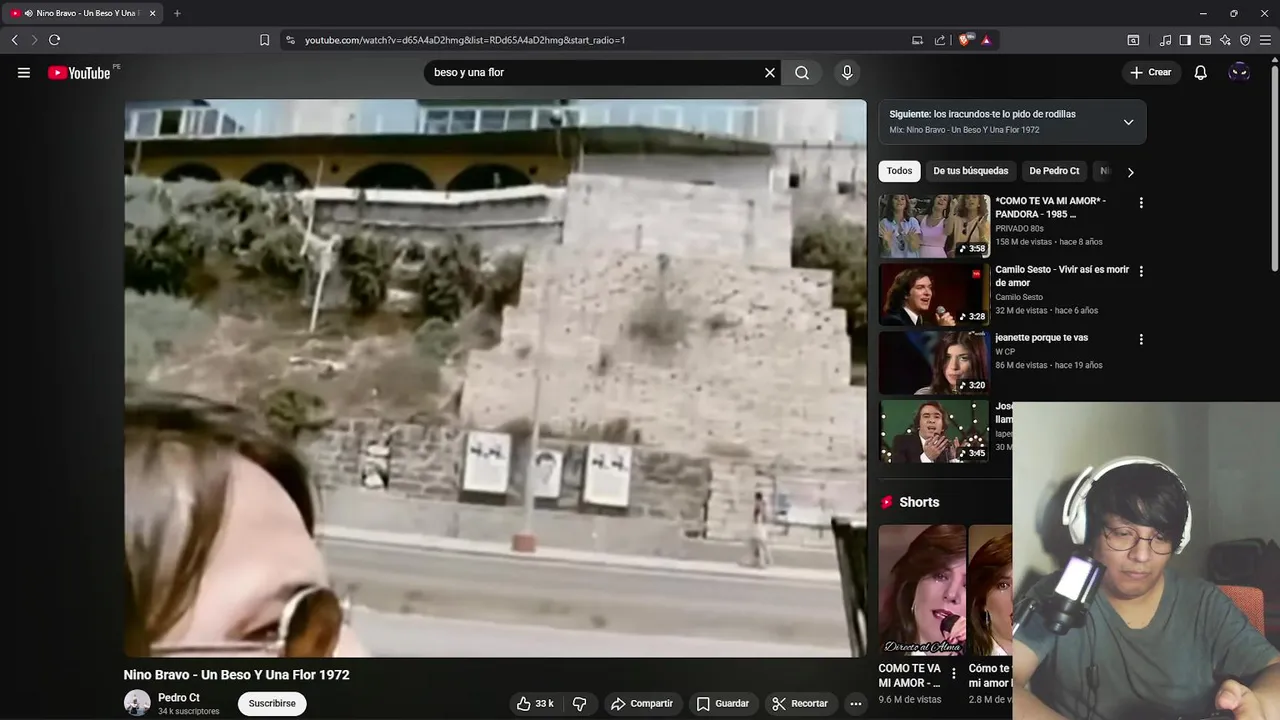Open Camilo Sesto video thumbnail

tap(934, 294)
